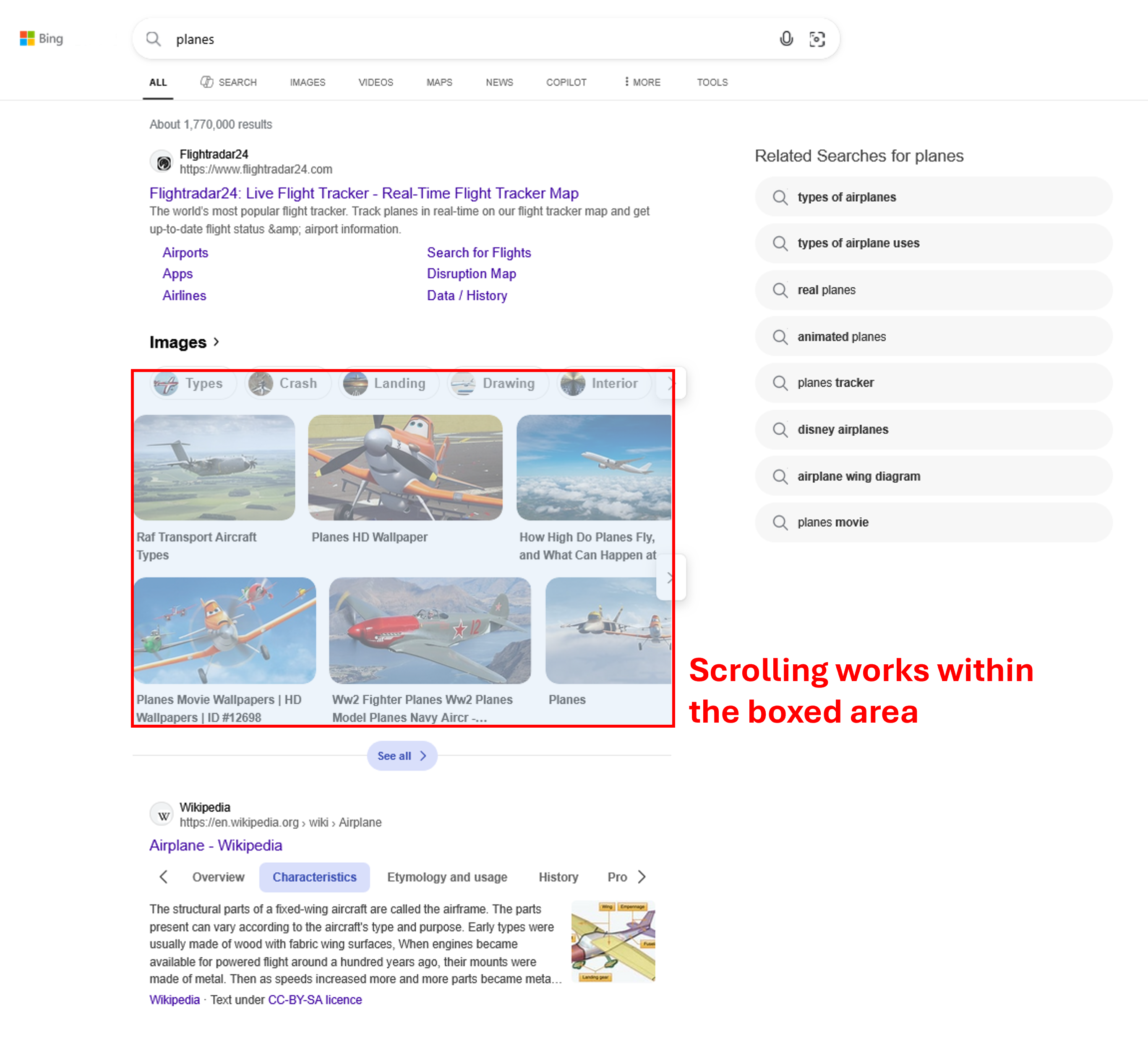Select the Landing image filter chip

point(389,384)
